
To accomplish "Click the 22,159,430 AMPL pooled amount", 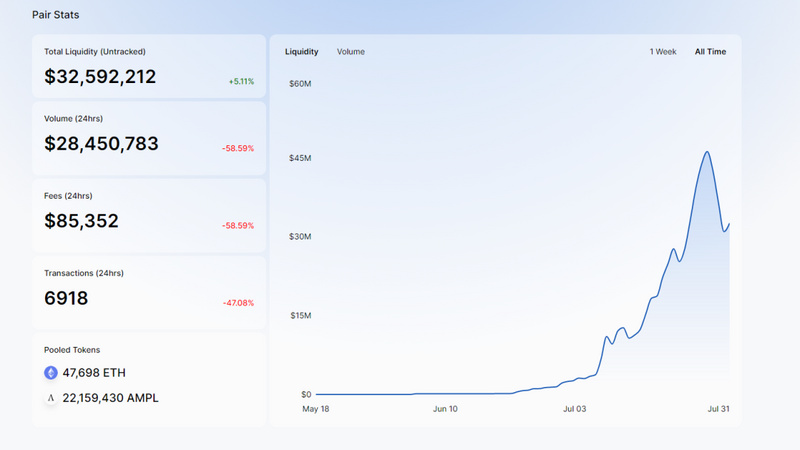I will pos(110,398).
